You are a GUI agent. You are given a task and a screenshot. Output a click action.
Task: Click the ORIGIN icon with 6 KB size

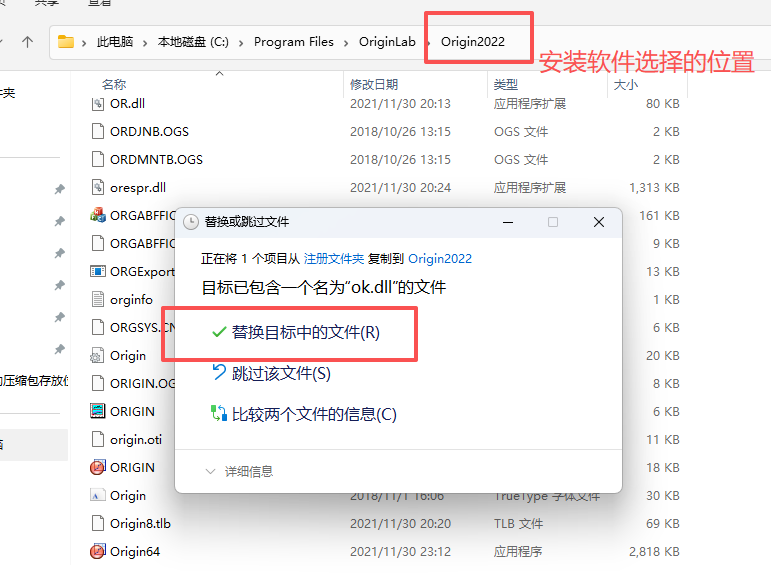tap(98, 411)
